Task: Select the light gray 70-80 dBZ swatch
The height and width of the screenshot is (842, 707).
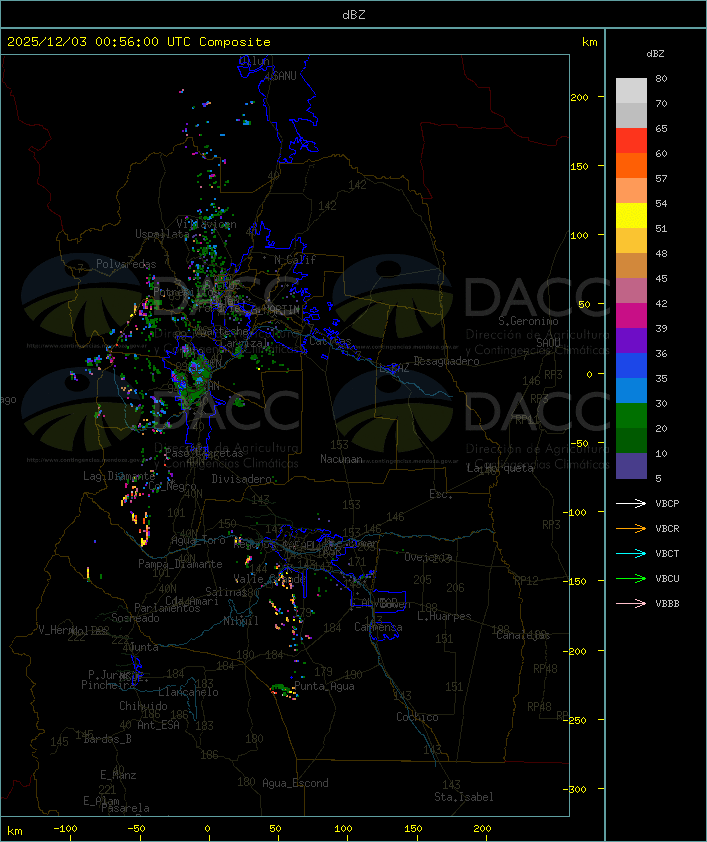Action: pos(631,91)
